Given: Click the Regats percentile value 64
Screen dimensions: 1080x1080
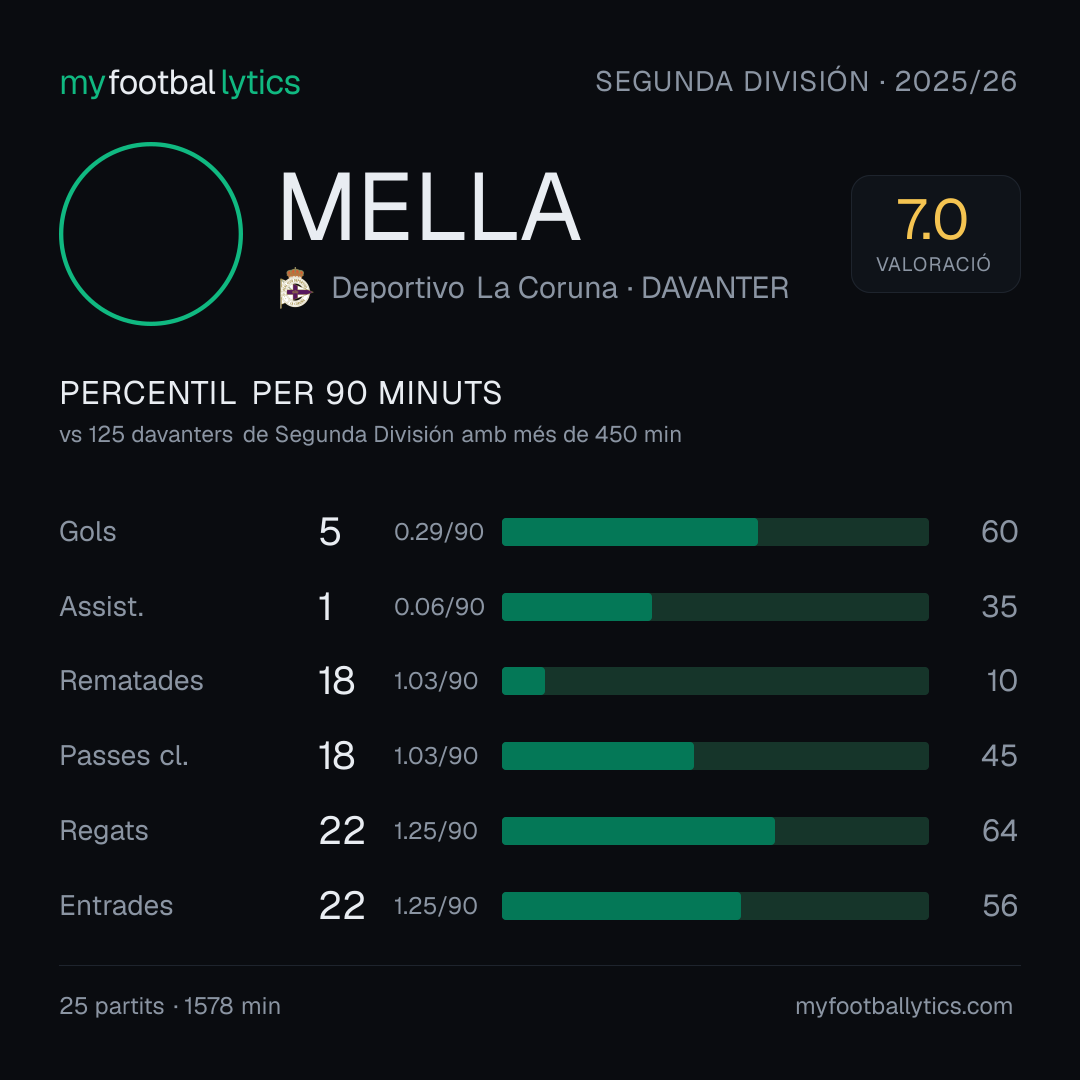Looking at the screenshot, I should click(x=999, y=831).
